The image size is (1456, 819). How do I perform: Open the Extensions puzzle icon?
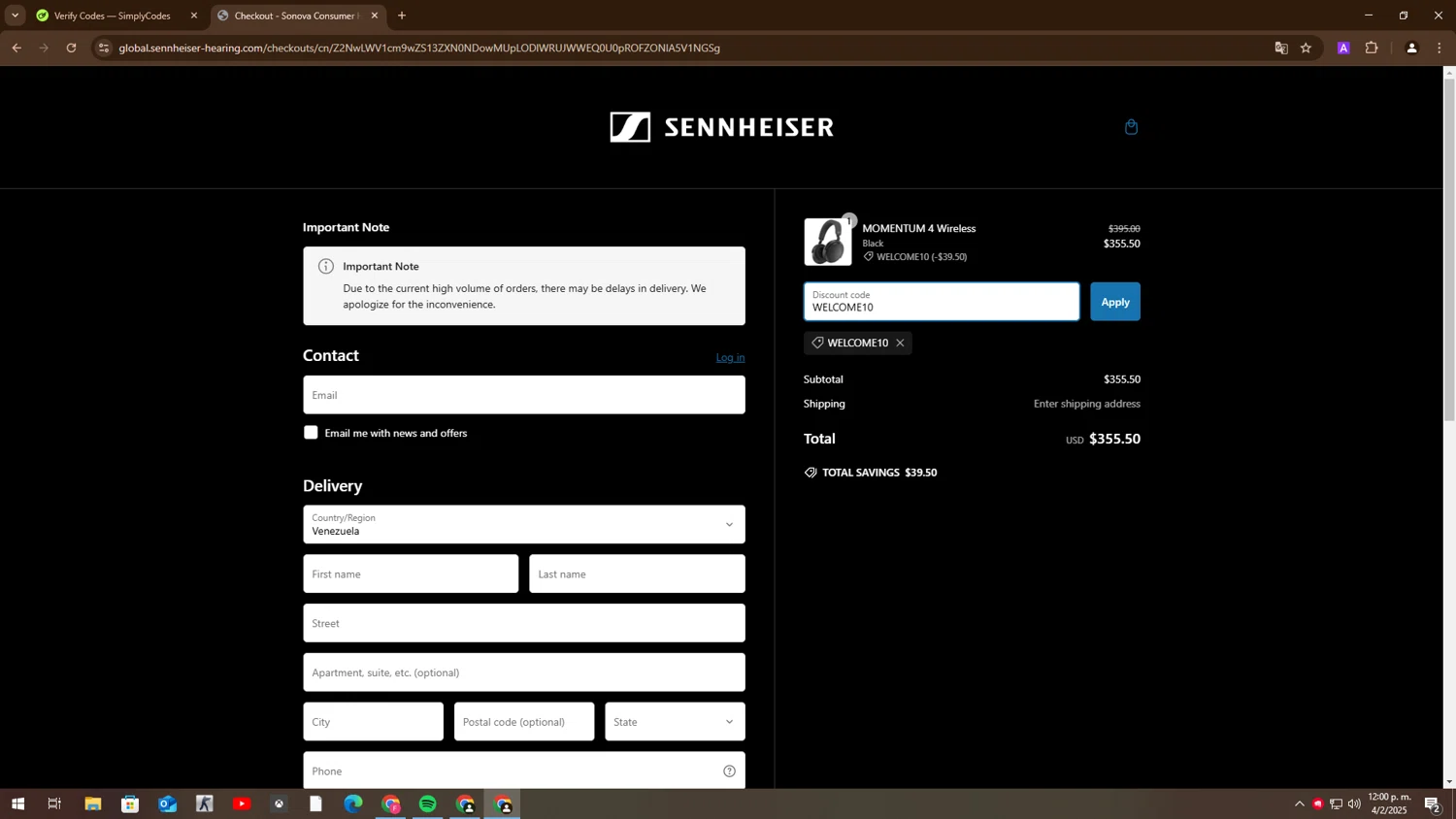coord(1372,48)
